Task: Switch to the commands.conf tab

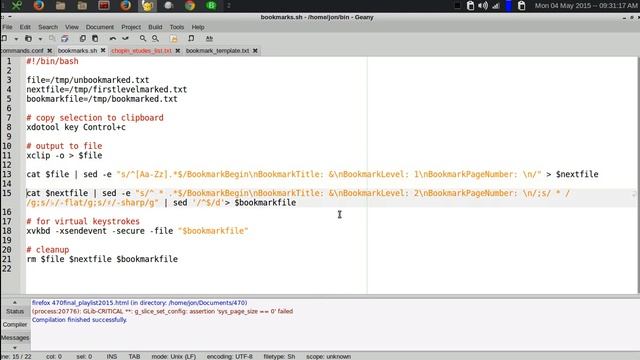Action: (x=22, y=51)
